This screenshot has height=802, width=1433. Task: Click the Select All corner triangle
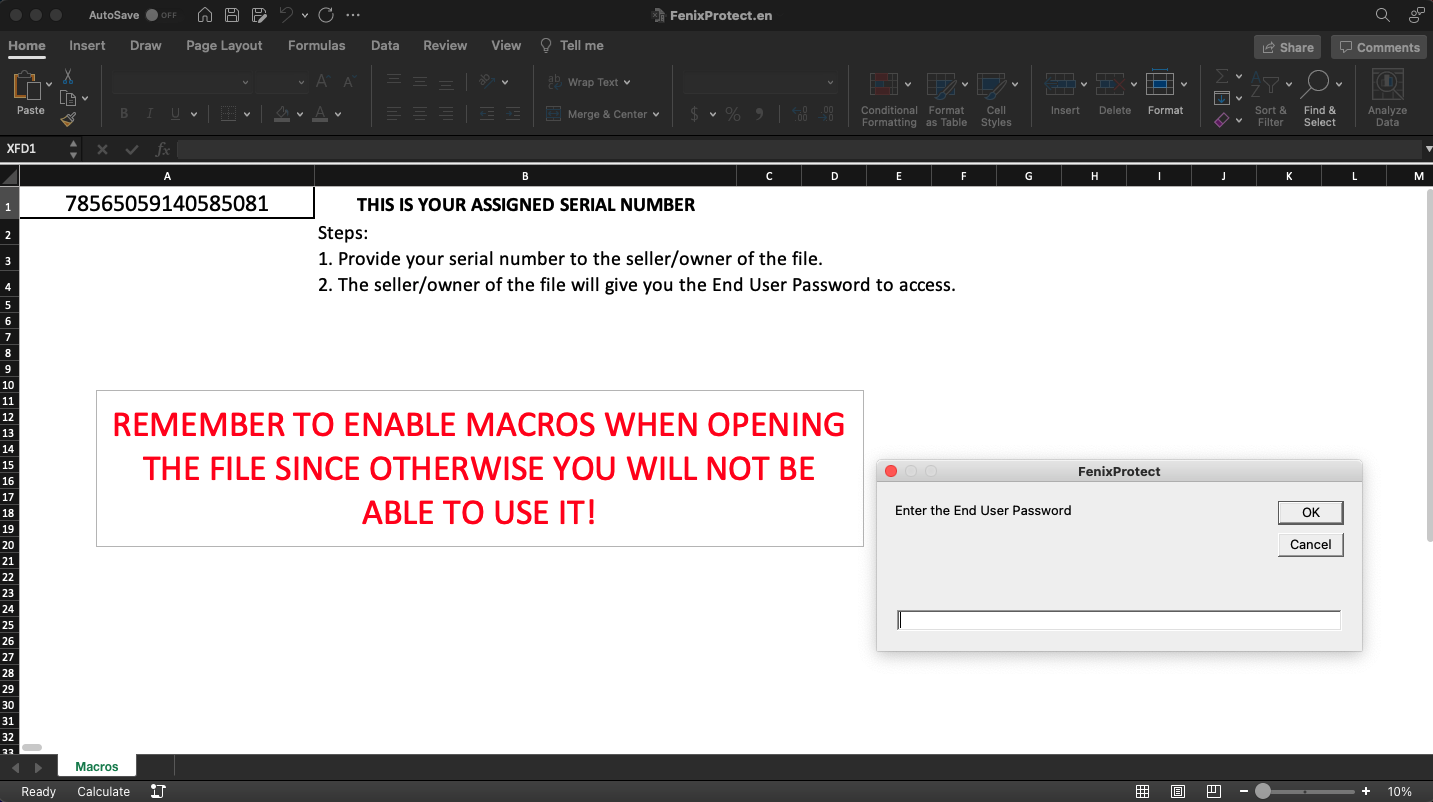9,177
